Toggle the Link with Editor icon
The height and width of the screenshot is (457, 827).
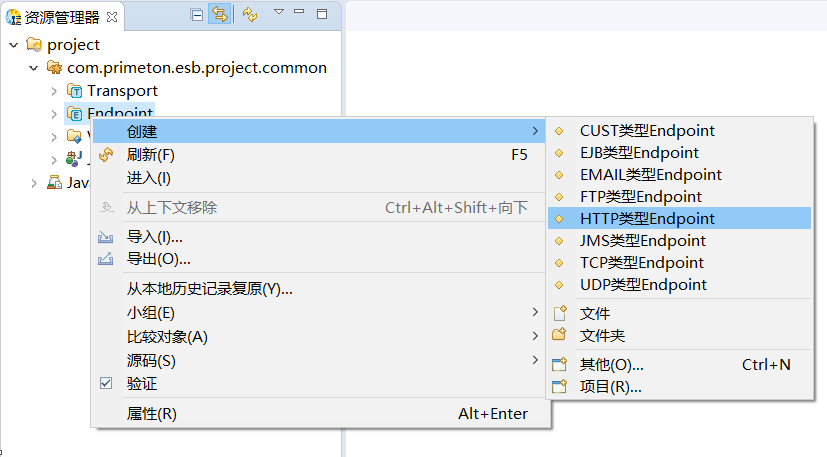pos(219,15)
